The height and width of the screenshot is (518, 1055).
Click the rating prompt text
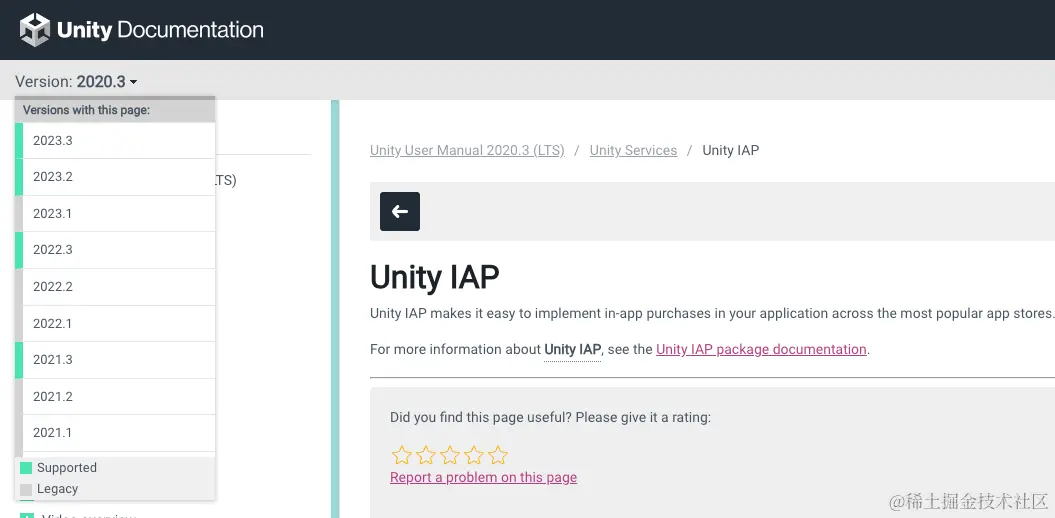[x=550, y=417]
